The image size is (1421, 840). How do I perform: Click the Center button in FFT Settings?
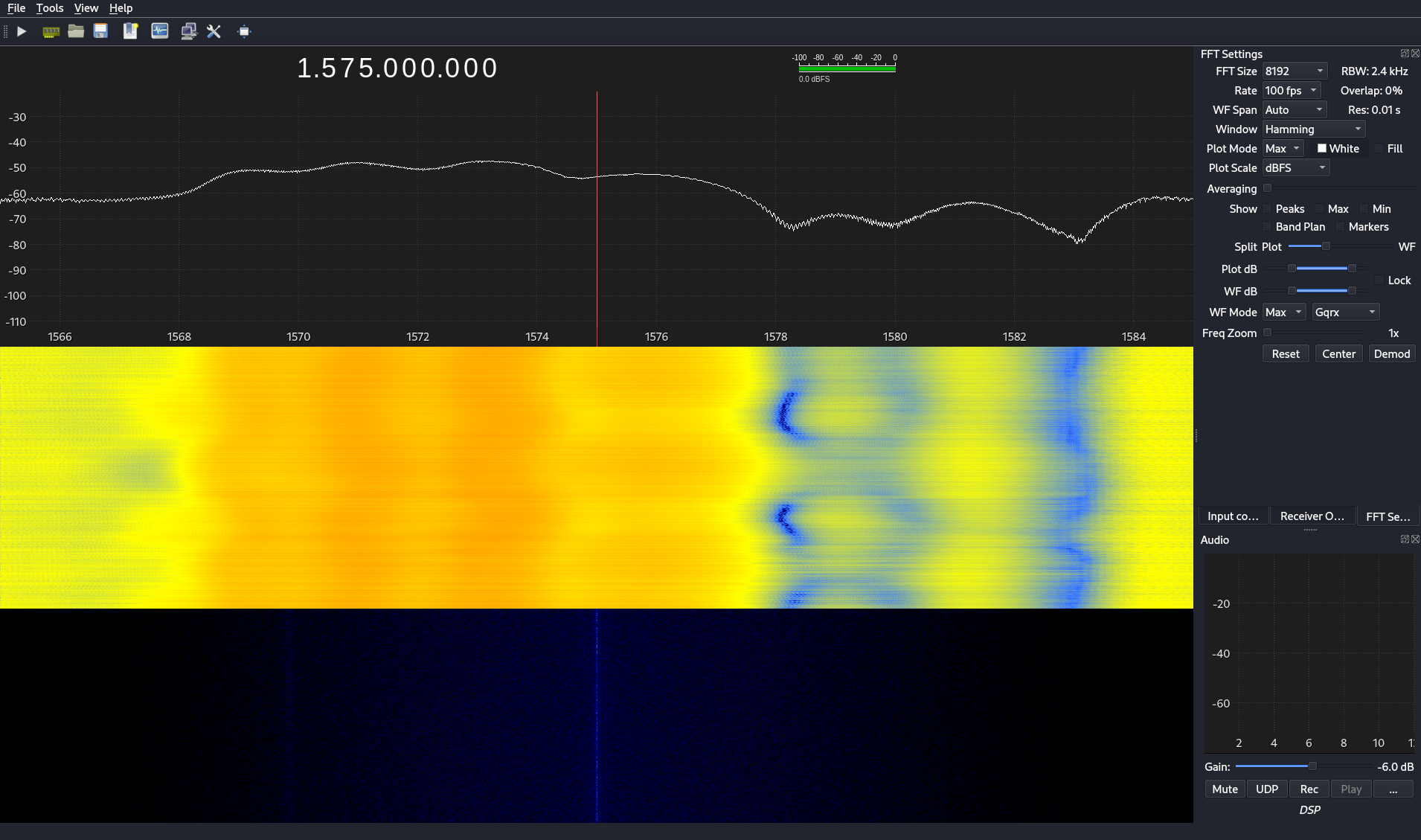[1338, 354]
